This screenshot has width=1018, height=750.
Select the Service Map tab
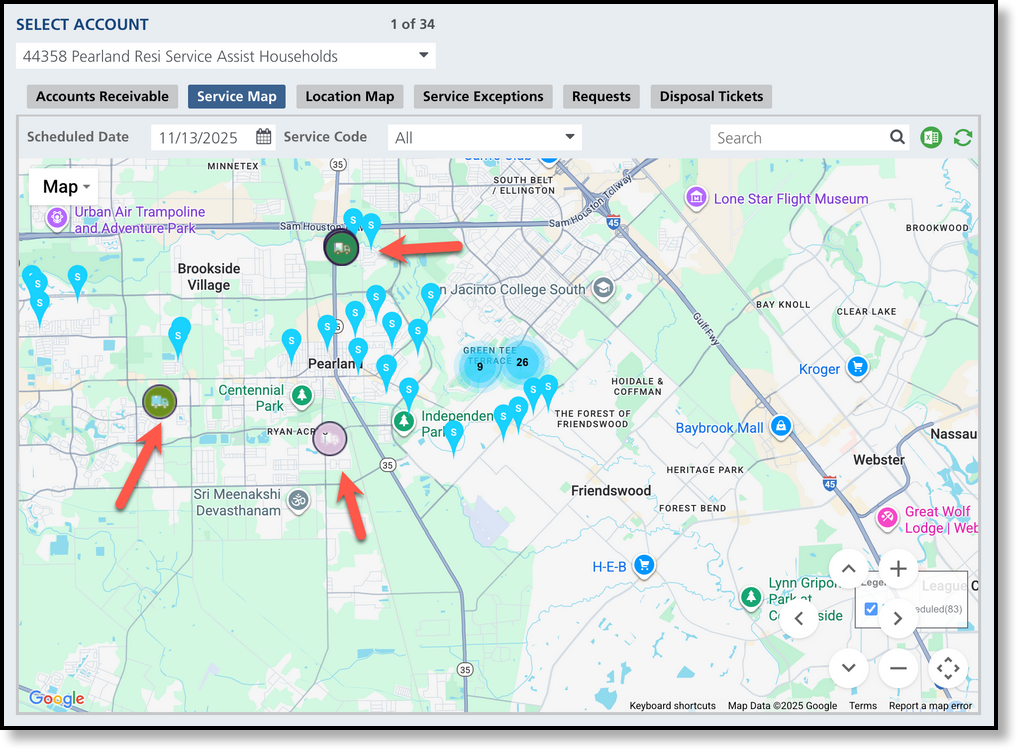coord(236,96)
